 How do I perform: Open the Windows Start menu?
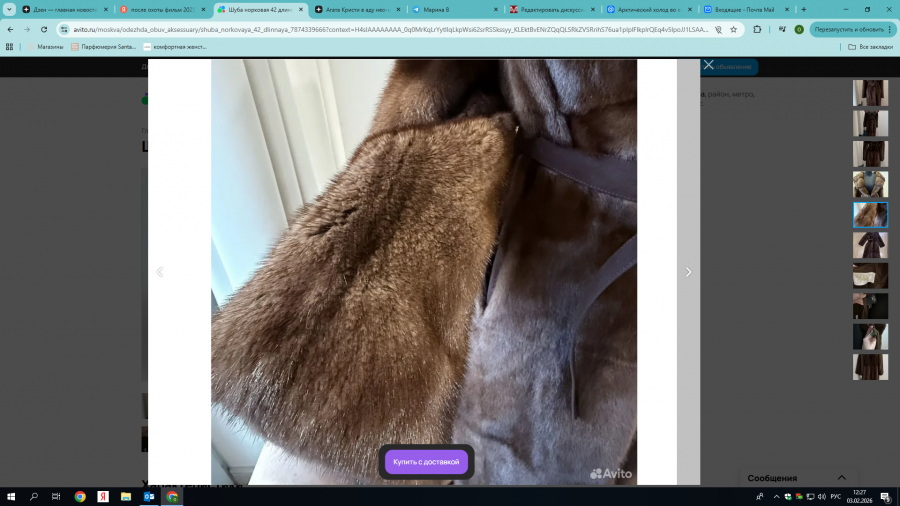tap(12, 496)
